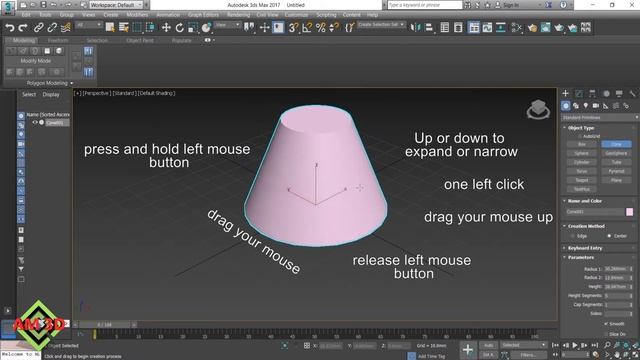640x360 pixels.
Task: Expand the Polygon Modeling panel arrow
Action: [72, 83]
